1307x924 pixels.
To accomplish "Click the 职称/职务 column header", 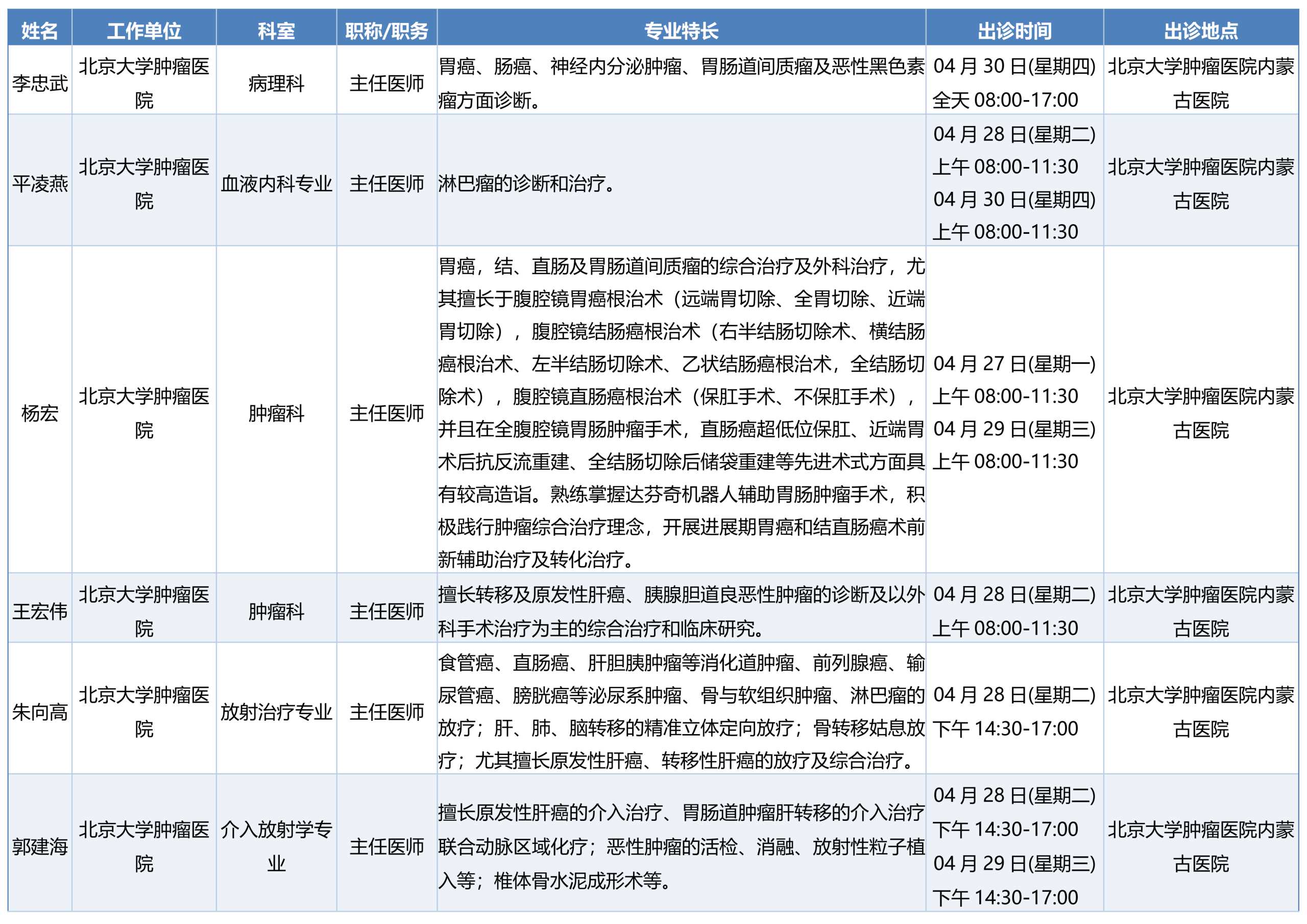I will click(x=386, y=31).
